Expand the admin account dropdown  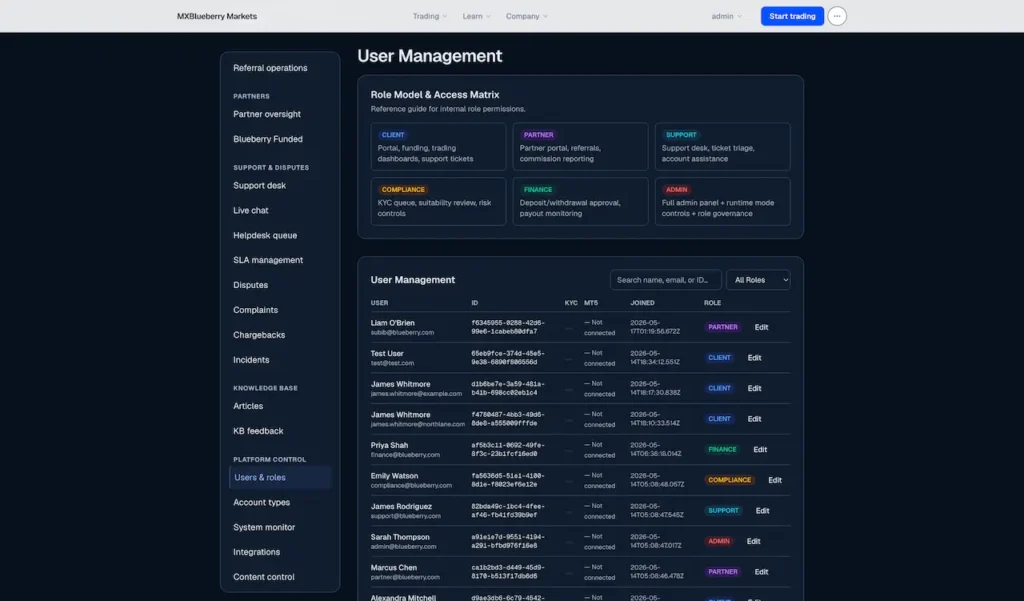tap(726, 16)
